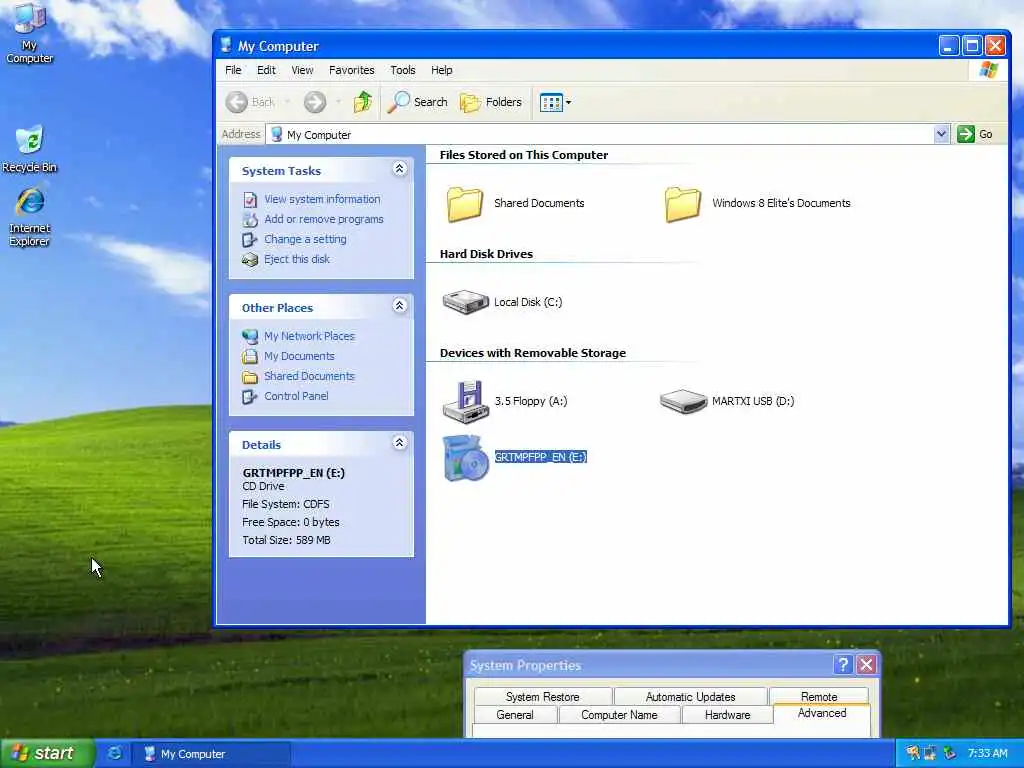Switch to Hardware tab
The height and width of the screenshot is (768, 1024).
(x=727, y=714)
